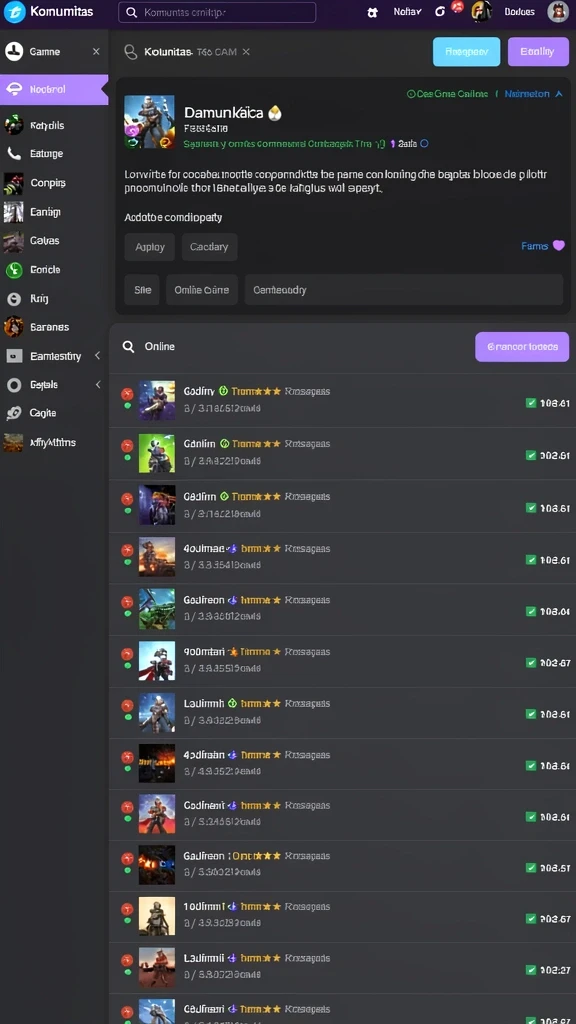This screenshot has width=576, height=1024.
Task: Open the Dodoes menu in top bar
Action: [519, 12]
